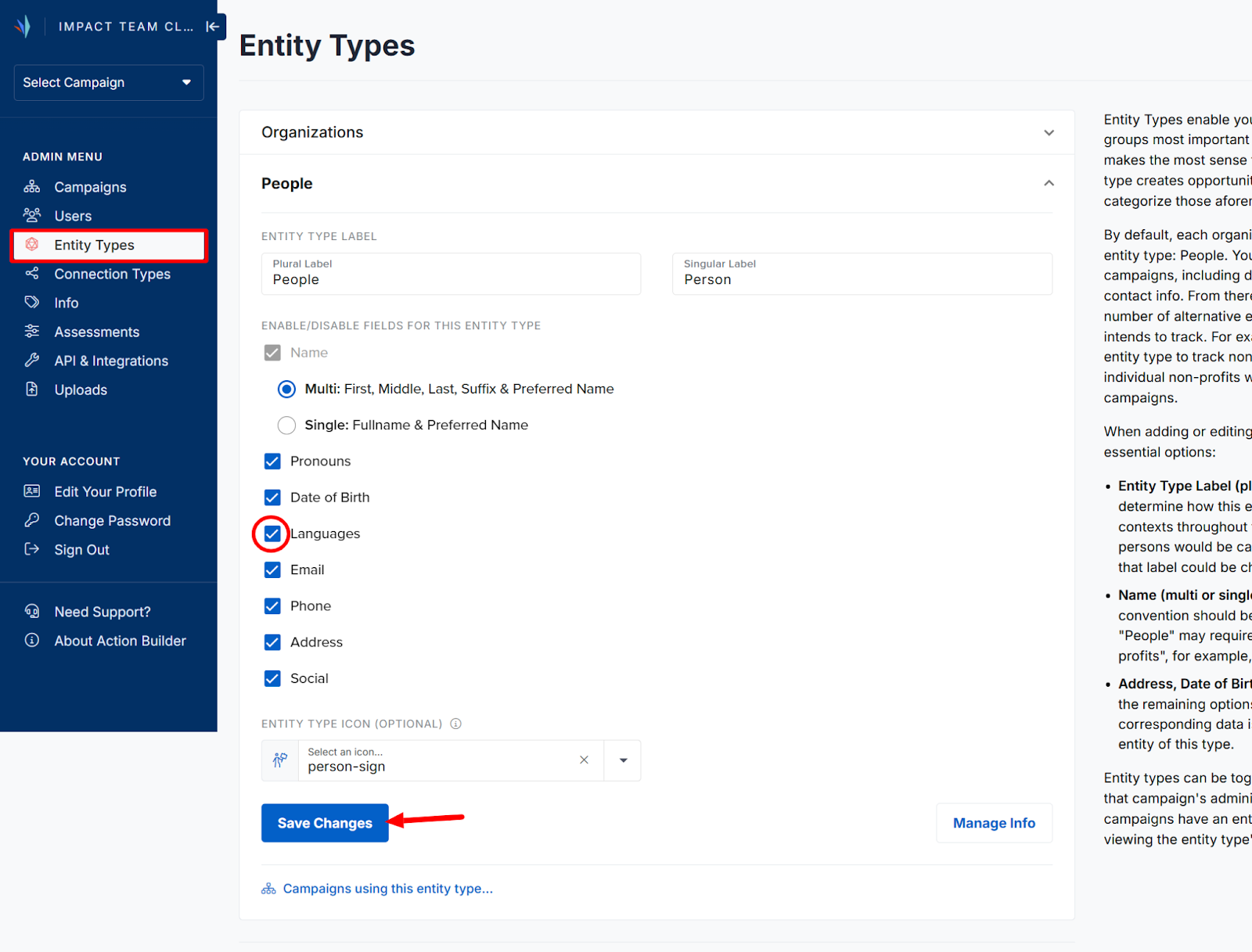Click the Campaigns hierarchy icon in sidebar
This screenshot has height=952, width=1252.
[x=32, y=187]
